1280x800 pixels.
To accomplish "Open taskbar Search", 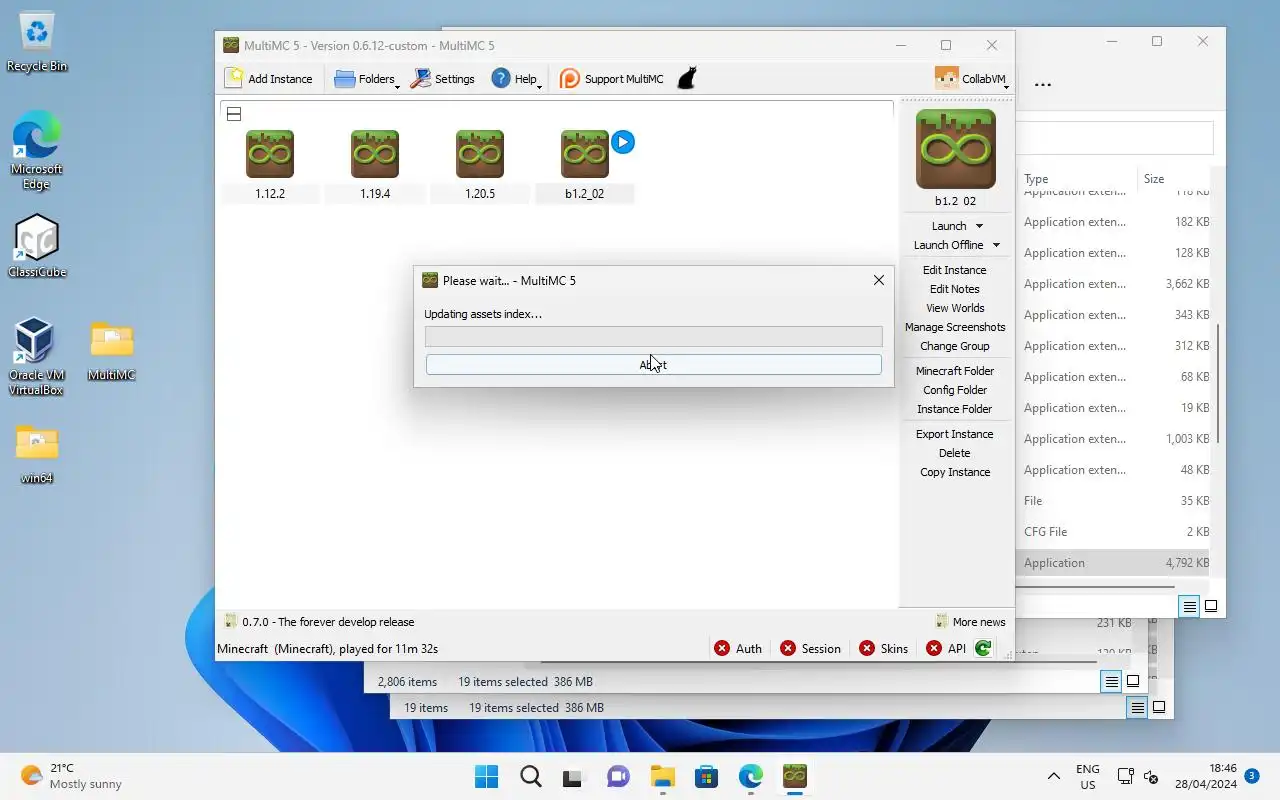I will point(531,777).
